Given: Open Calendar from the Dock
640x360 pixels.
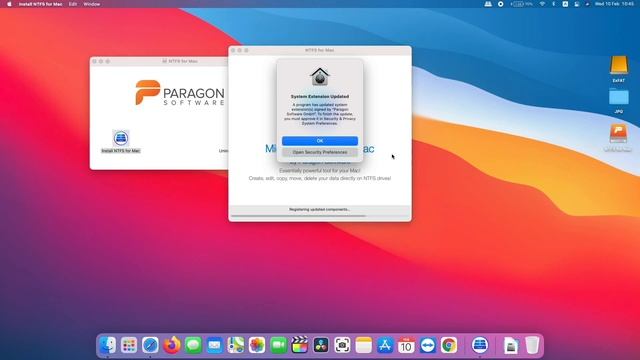Looking at the screenshot, I should [406, 345].
